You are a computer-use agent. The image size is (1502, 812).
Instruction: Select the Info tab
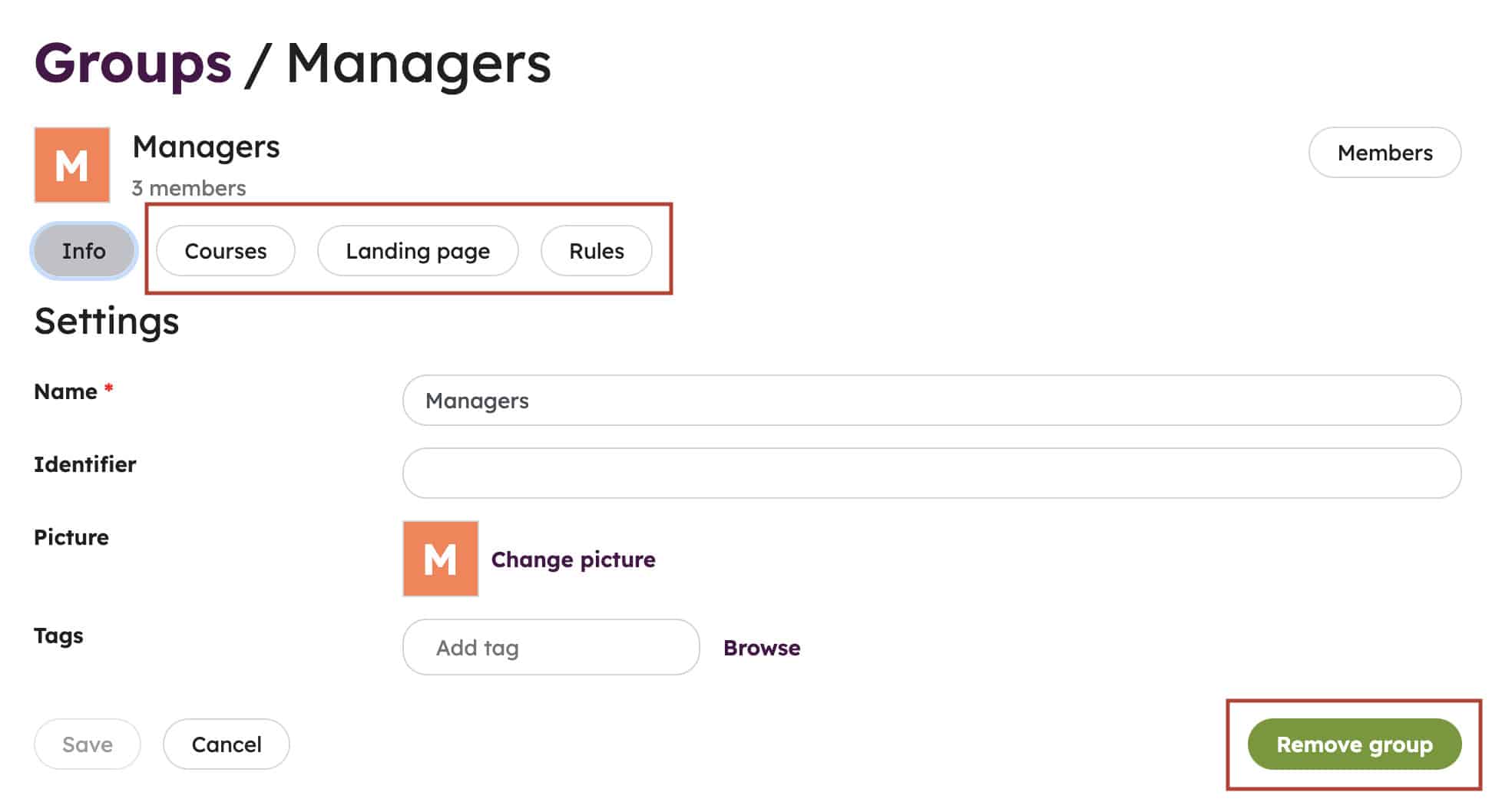point(84,251)
